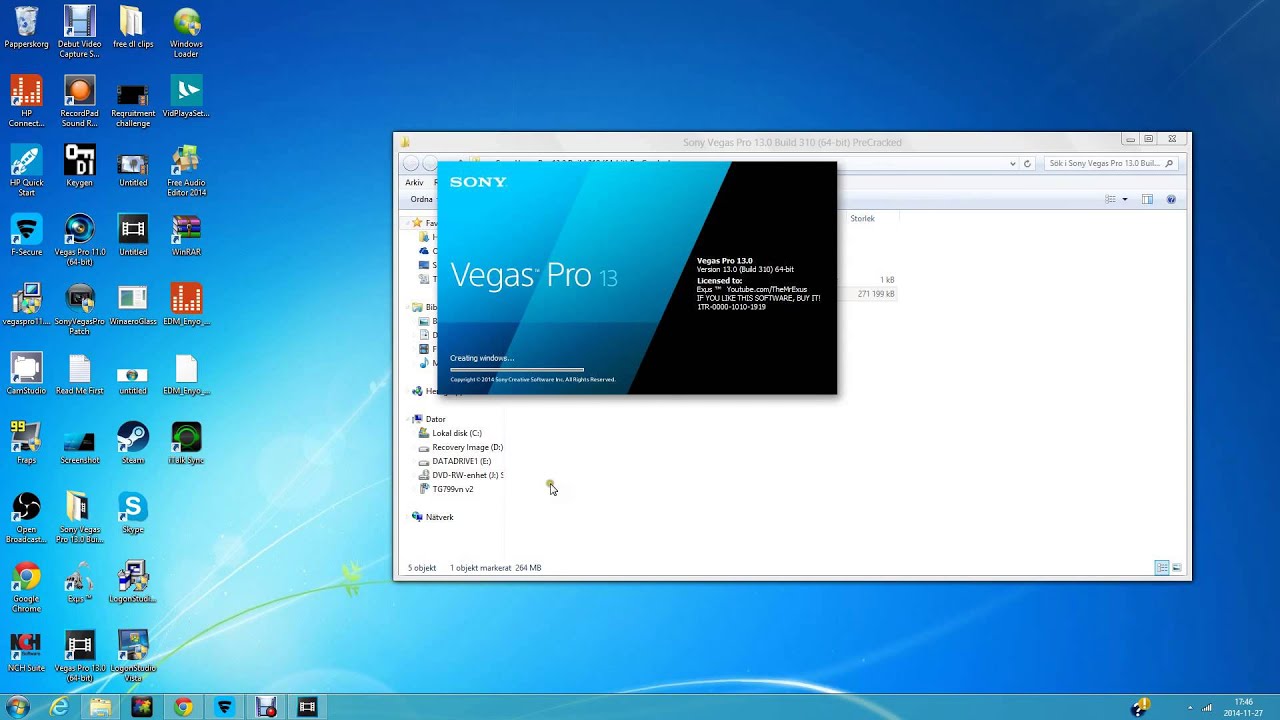The height and width of the screenshot is (720, 1280).
Task: Open the view options dropdown arrow
Action: click(1125, 199)
